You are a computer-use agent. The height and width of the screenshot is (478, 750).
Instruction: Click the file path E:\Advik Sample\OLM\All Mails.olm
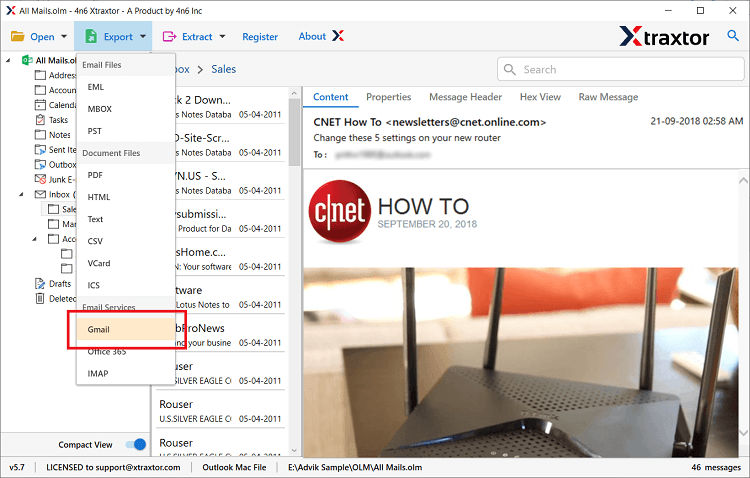tap(355, 467)
